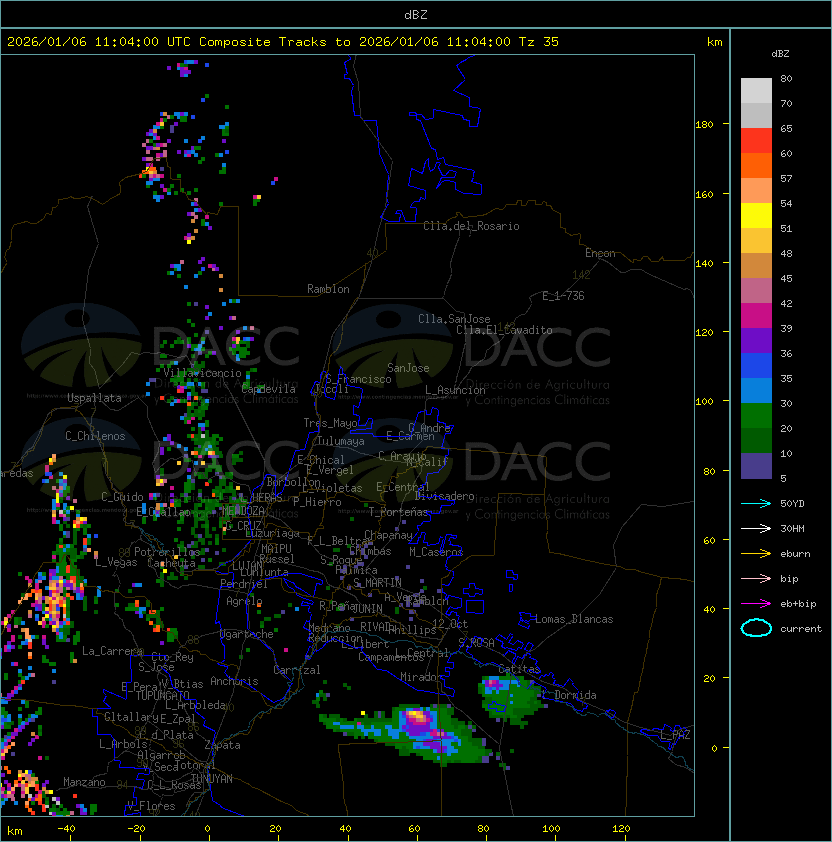Click the white 30HM track arrow in legend
The height and width of the screenshot is (842, 832).
click(x=756, y=528)
